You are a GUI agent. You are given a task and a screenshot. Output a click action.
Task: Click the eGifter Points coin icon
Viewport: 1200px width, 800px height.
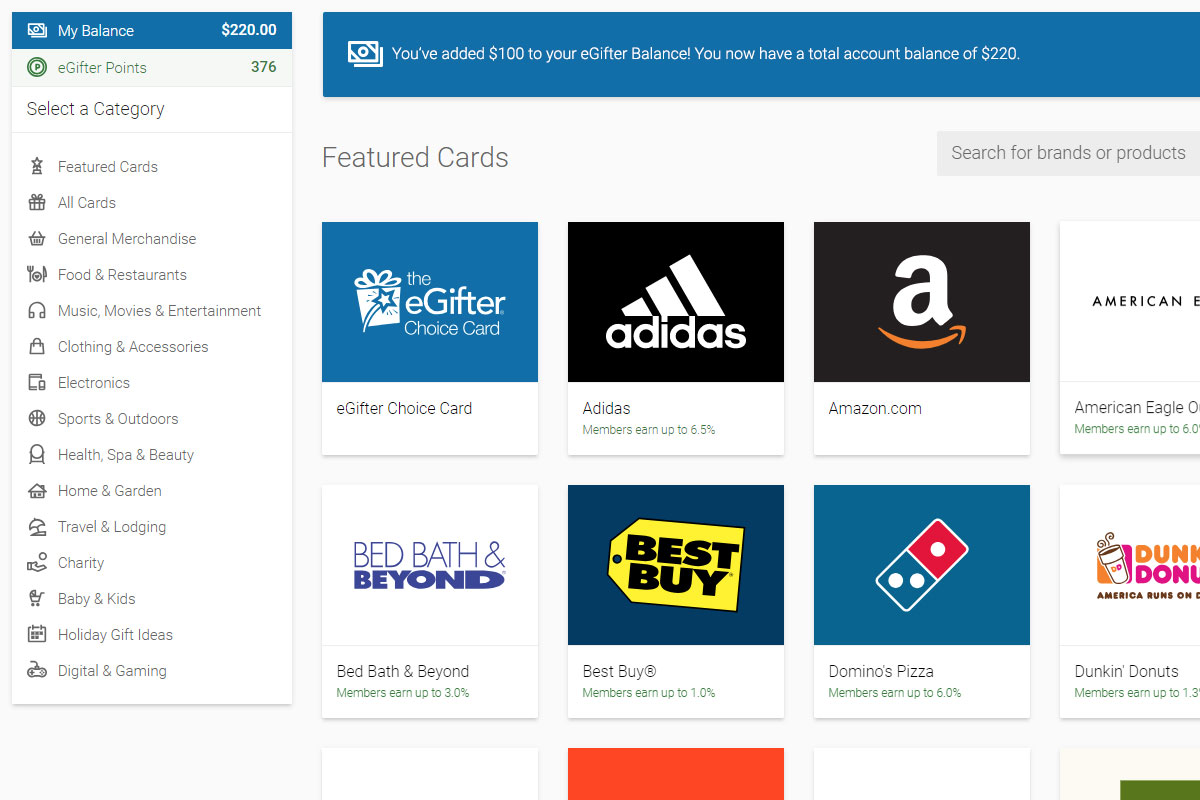click(37, 67)
